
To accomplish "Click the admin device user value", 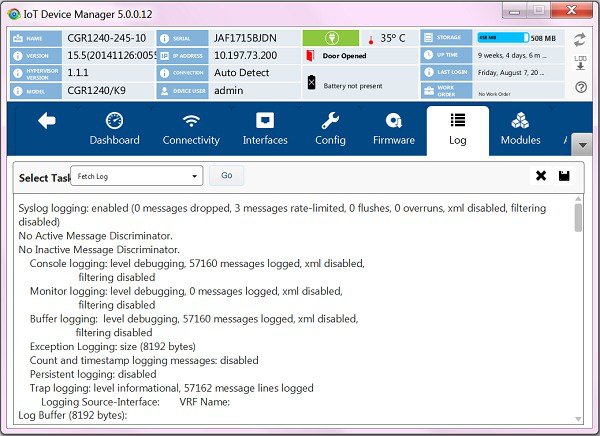I will click(228, 91).
